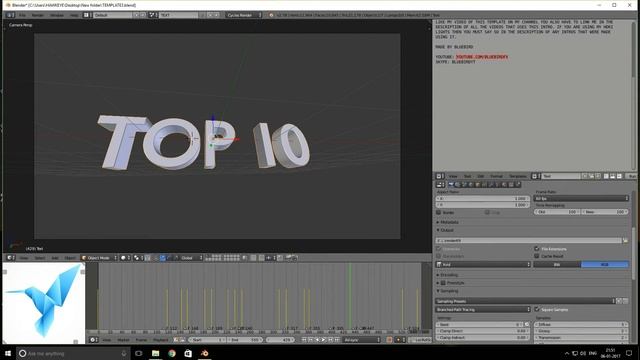Screen dimensions: 640x360
Task: Toggle the File Extensions checkbox
Action: tap(537, 249)
